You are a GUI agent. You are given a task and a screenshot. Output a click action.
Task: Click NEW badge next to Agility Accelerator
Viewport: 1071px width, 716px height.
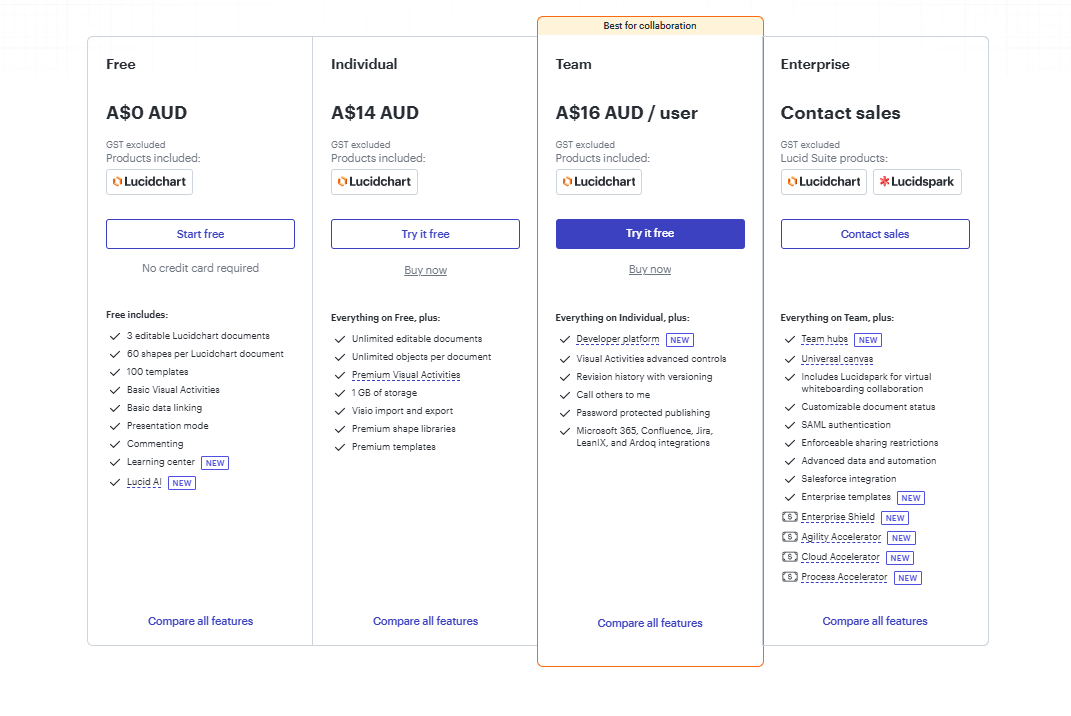[902, 538]
